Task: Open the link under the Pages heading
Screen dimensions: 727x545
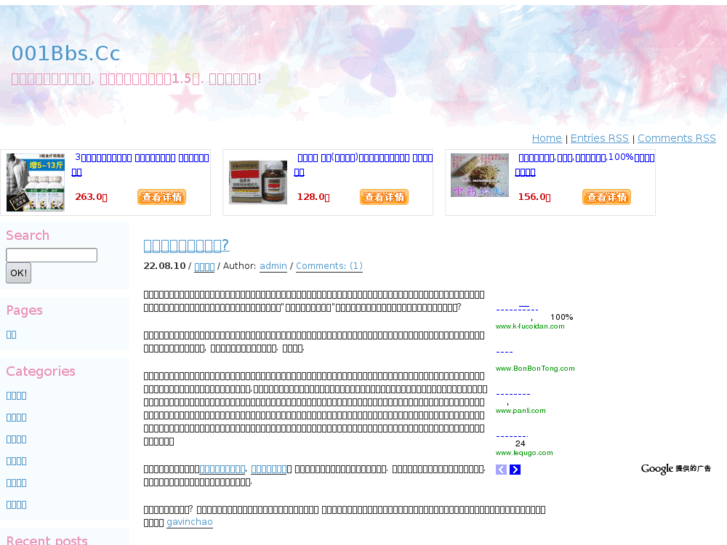Action: 11,335
